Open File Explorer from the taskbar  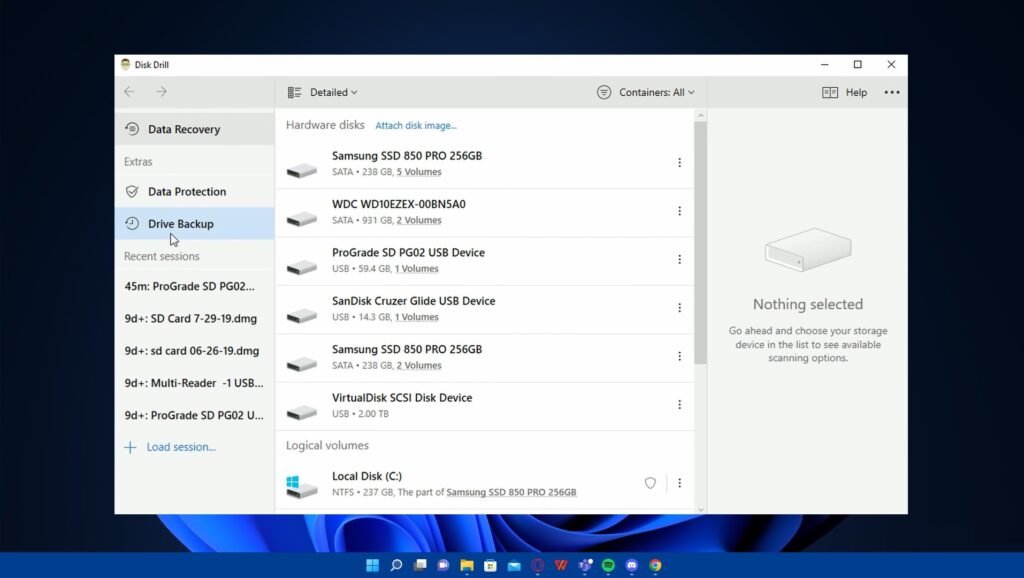pos(467,566)
